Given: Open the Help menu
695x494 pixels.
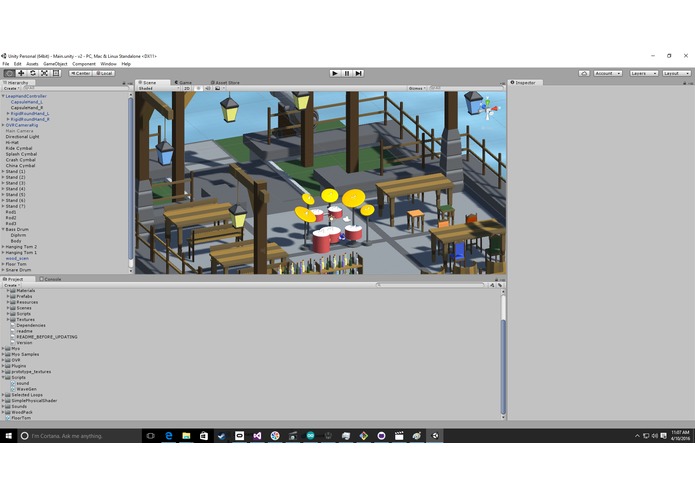Looking at the screenshot, I should [x=126, y=64].
